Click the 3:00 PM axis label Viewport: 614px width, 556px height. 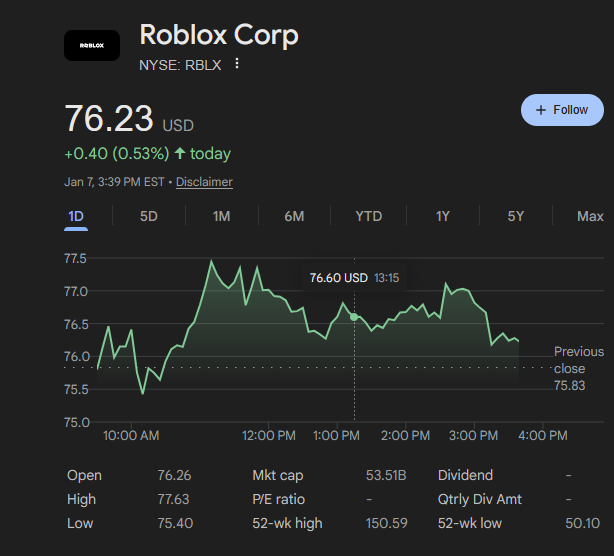coord(473,435)
